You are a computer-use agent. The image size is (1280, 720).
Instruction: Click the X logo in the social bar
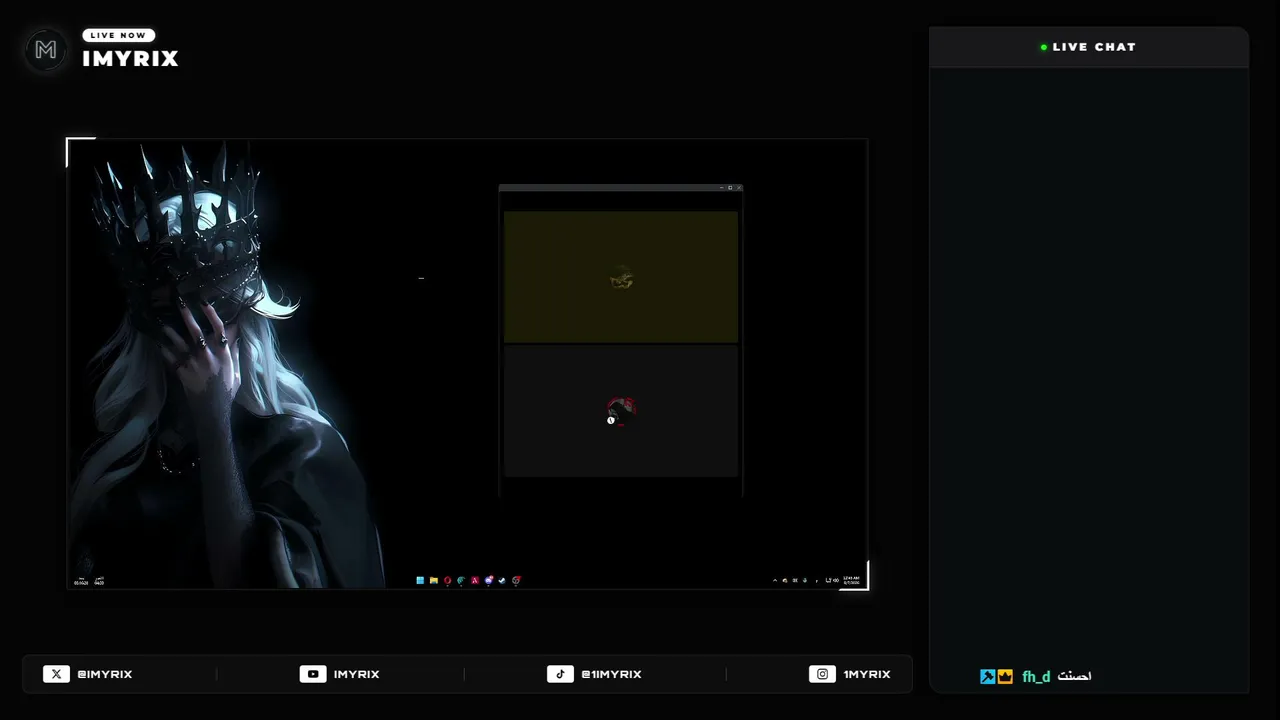(56, 674)
